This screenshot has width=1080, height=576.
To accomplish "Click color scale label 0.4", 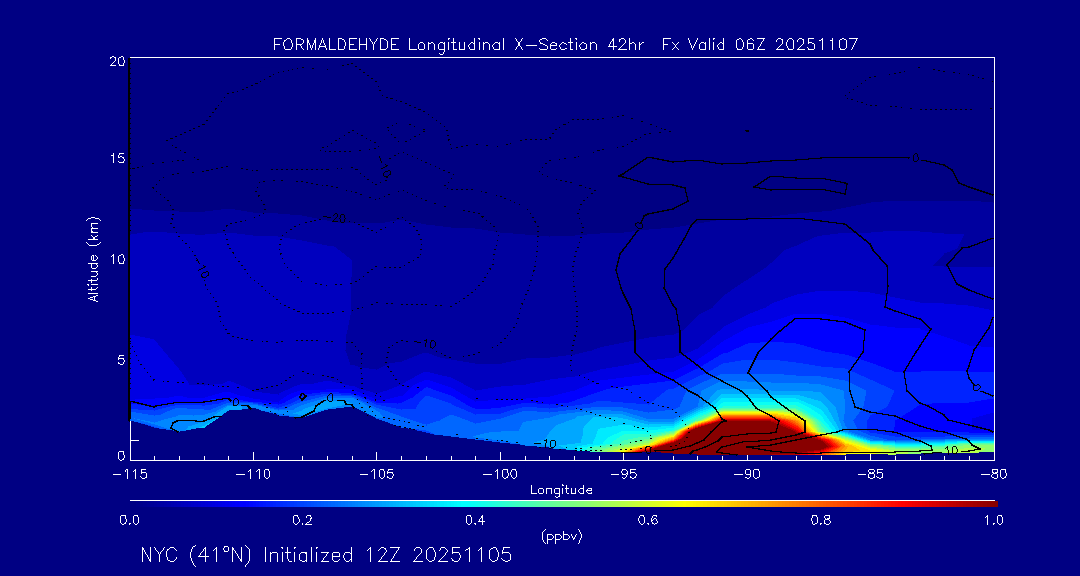I will coord(475,520).
